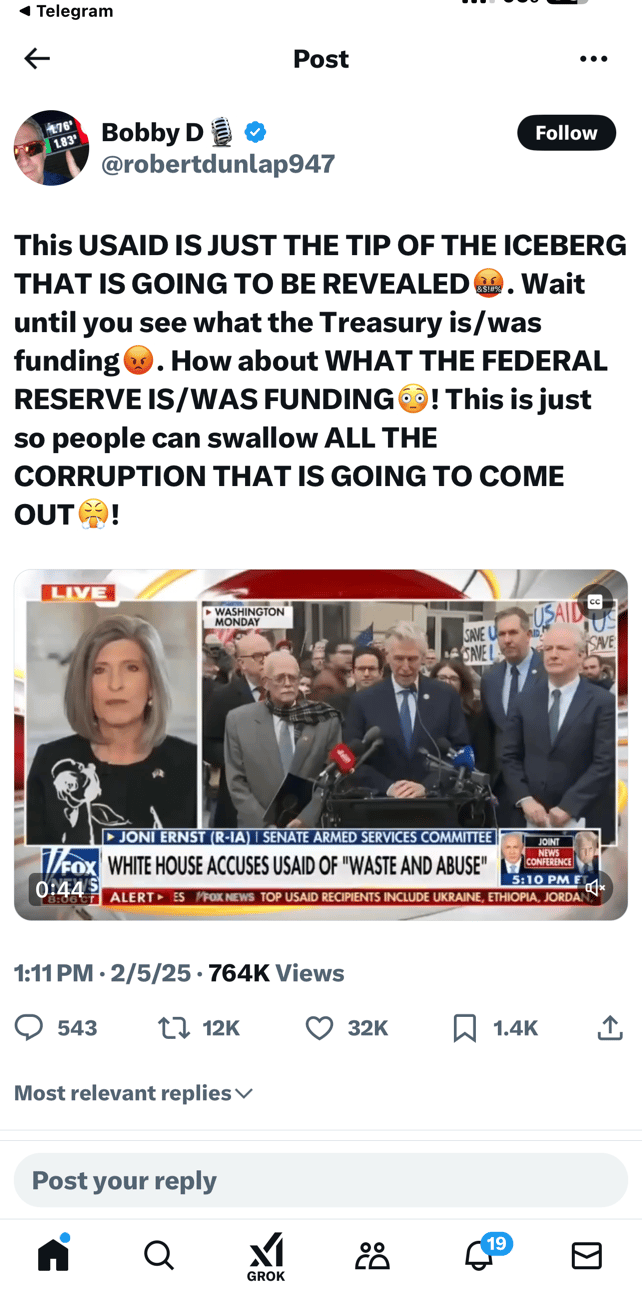The width and height of the screenshot is (642, 1300).
Task: Open @robertdunlap947 profile handle
Action: click(218, 163)
